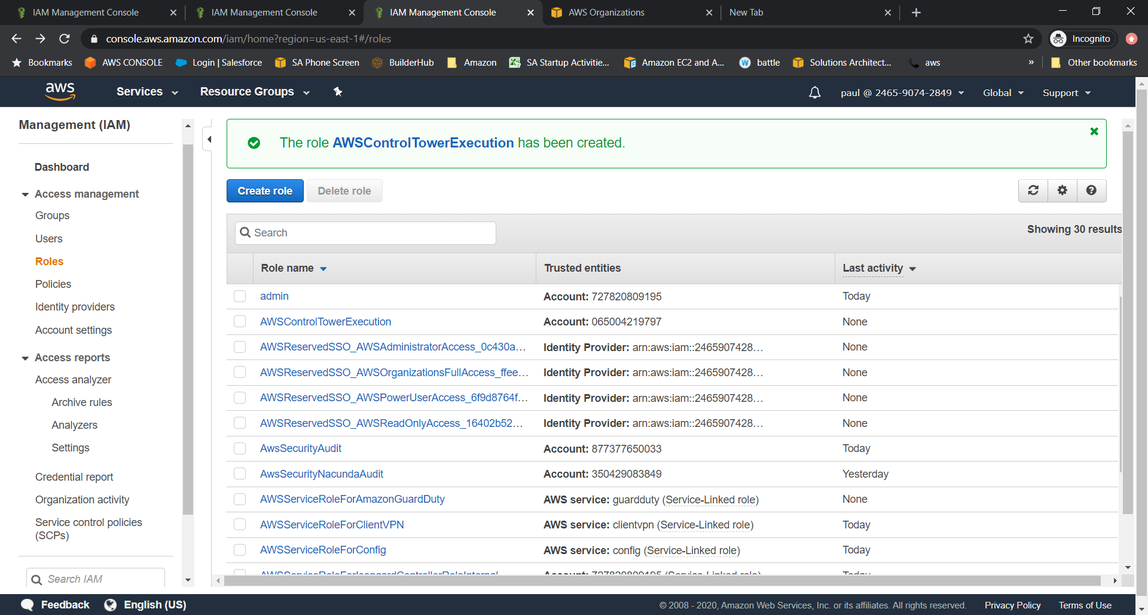
Task: Select checkbox for AWSReservedSSO_AWSReadOnlyAccess role
Action: (x=239, y=423)
